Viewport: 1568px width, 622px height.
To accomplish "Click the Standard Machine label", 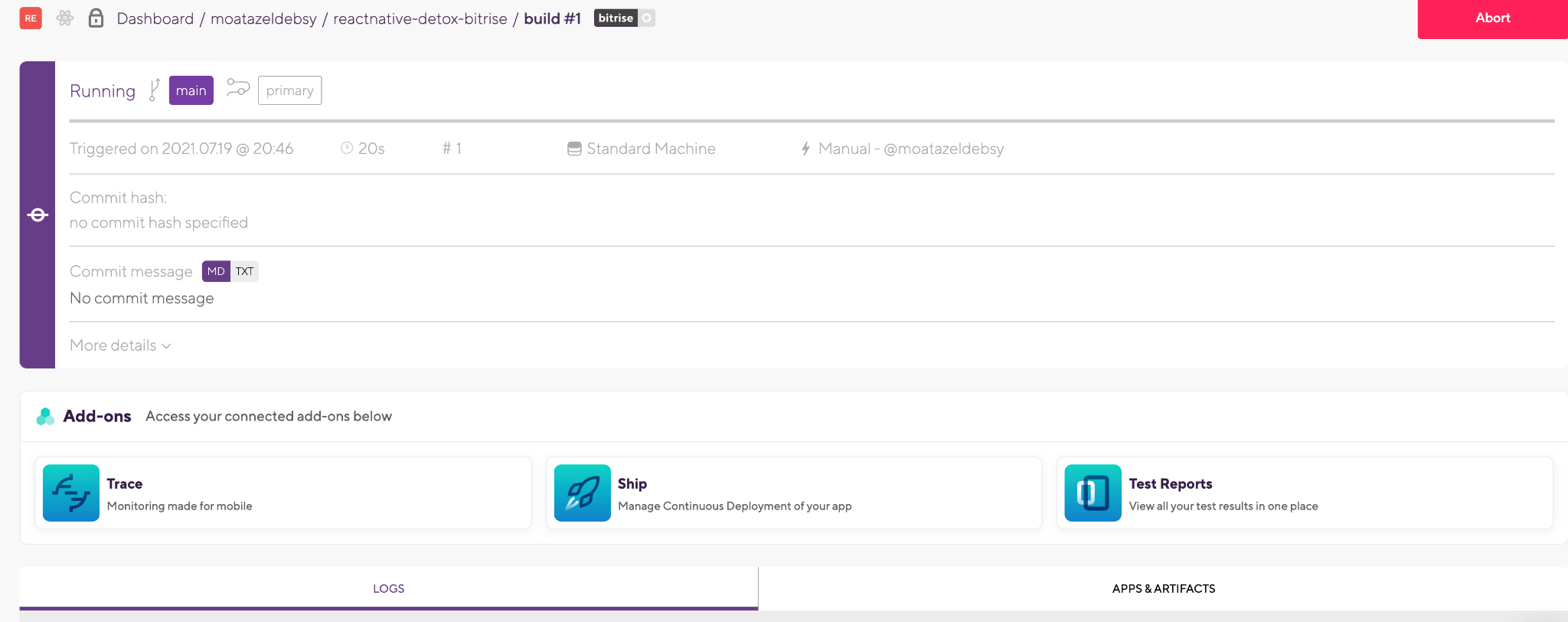I will click(x=651, y=149).
